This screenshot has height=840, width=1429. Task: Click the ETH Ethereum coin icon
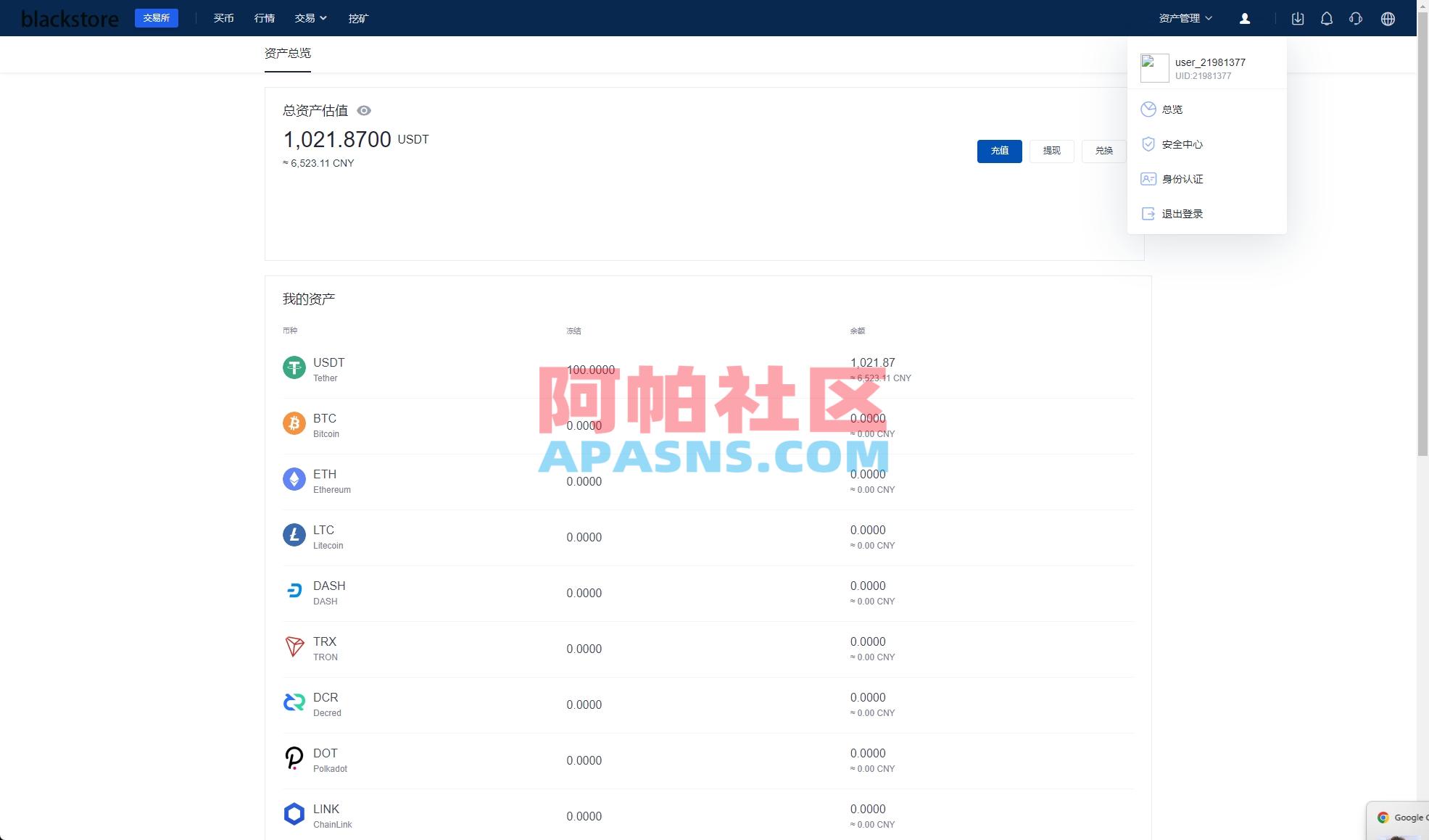pos(293,479)
